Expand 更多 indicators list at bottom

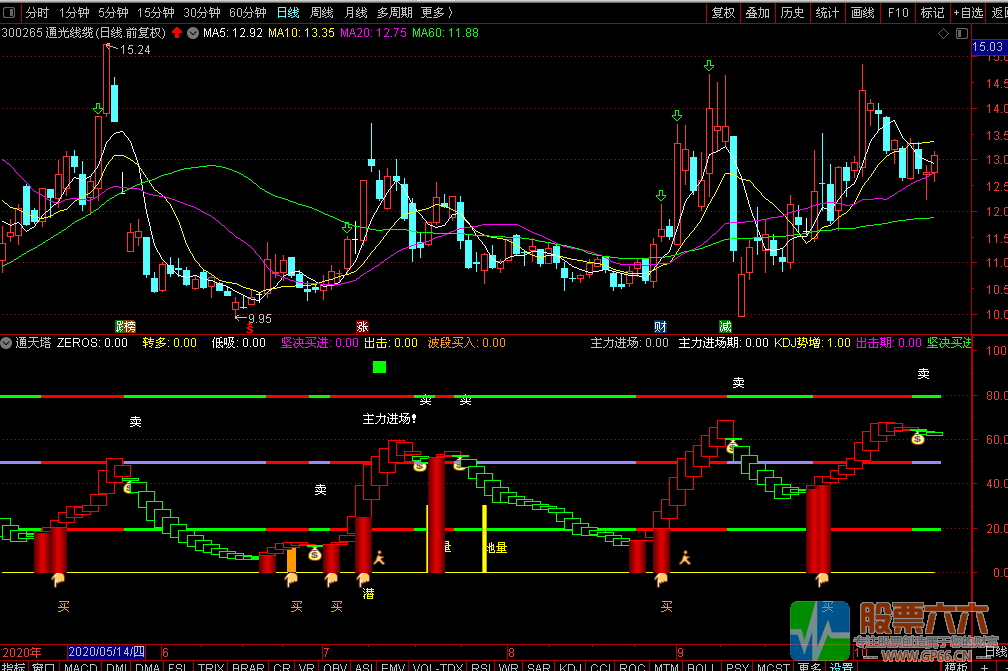point(810,666)
